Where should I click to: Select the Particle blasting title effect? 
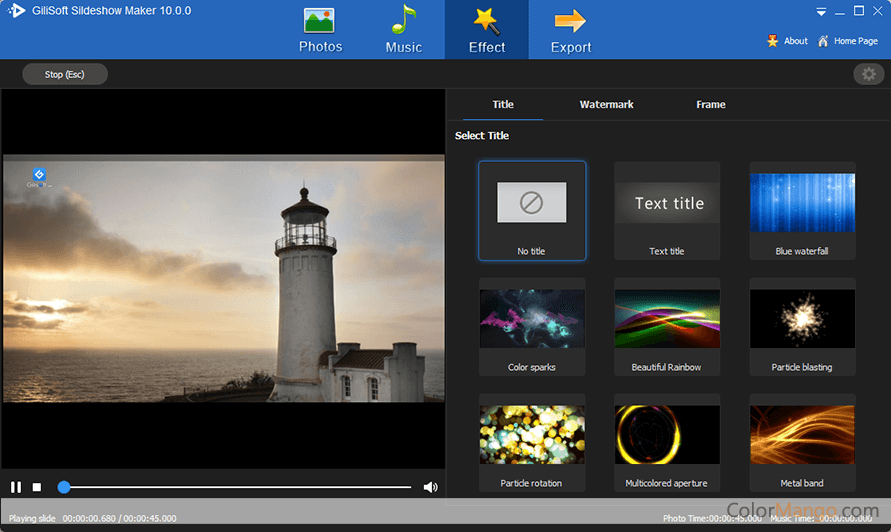802,319
